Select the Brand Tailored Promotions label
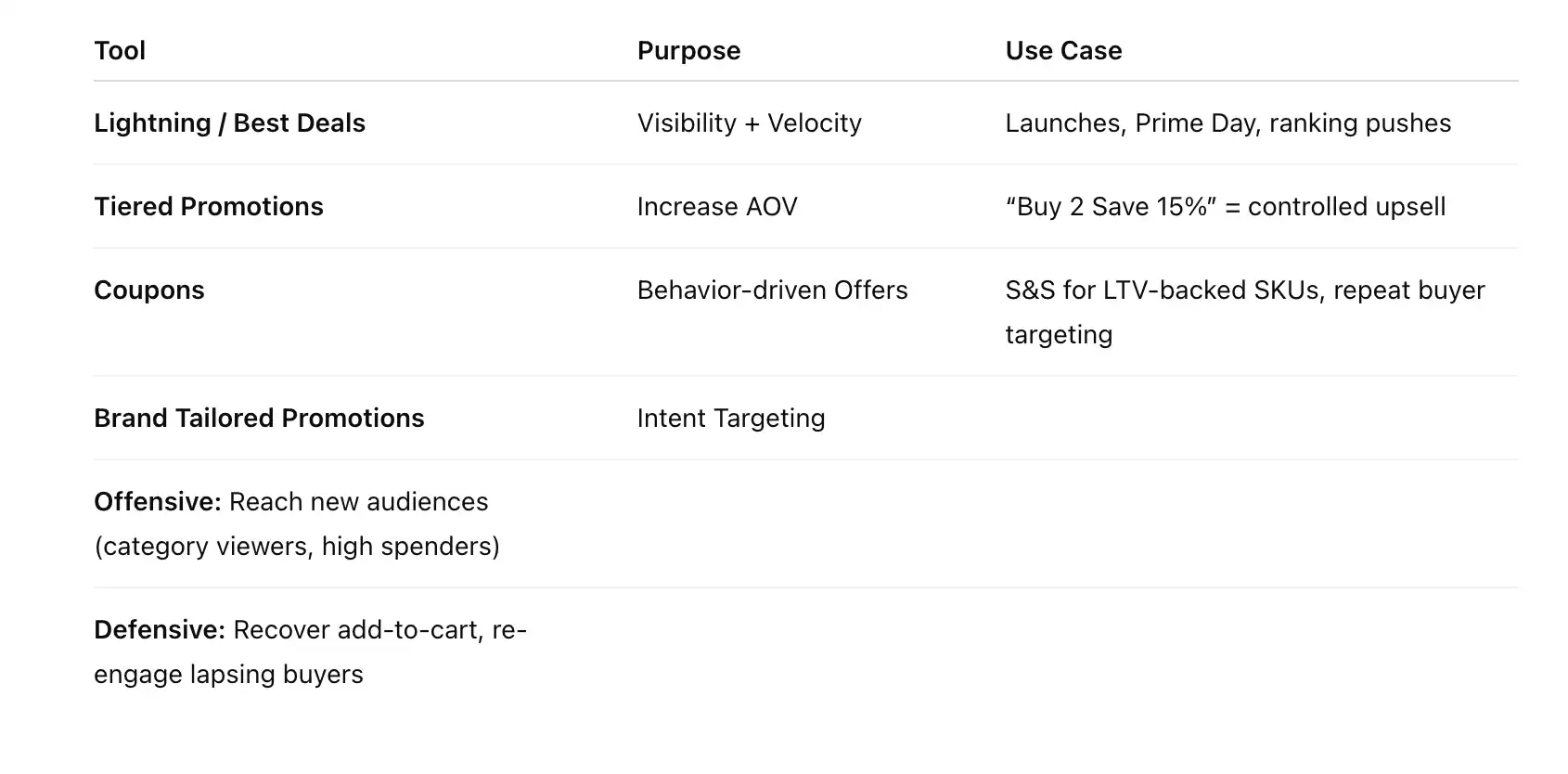Screen dimensions: 1568x774 click(259, 419)
